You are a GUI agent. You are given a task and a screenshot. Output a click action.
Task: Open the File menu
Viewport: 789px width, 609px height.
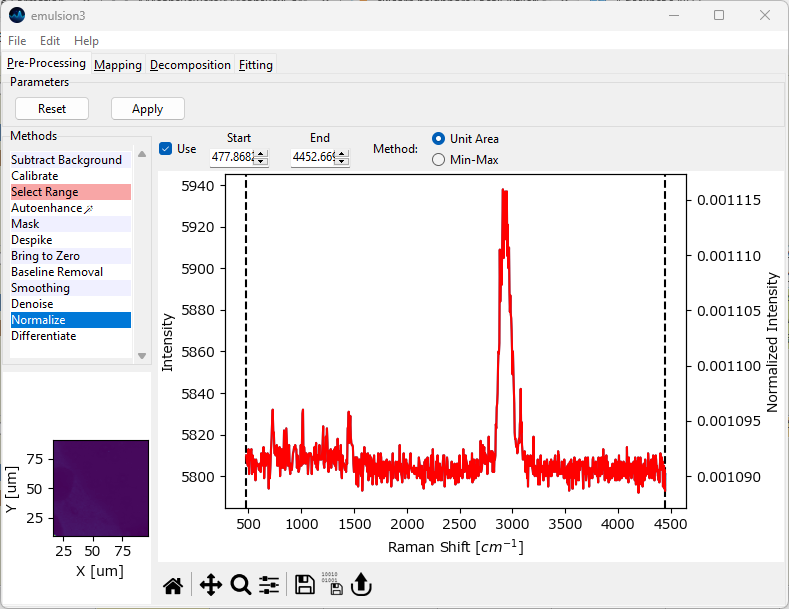[x=17, y=41]
